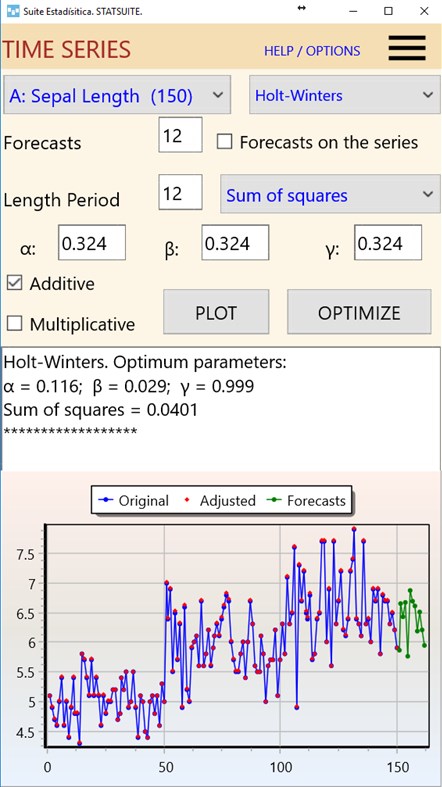Click the Forecasts label
Image resolution: width=442 pixels, height=787 pixels.
click(42, 143)
